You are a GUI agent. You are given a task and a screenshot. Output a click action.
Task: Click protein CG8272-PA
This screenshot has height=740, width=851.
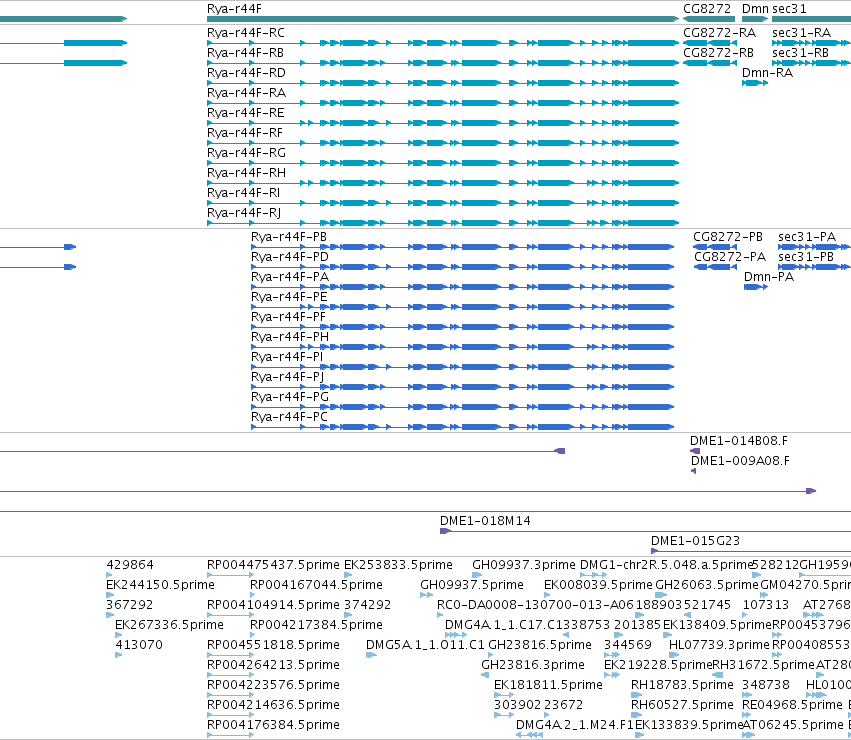coord(729,257)
